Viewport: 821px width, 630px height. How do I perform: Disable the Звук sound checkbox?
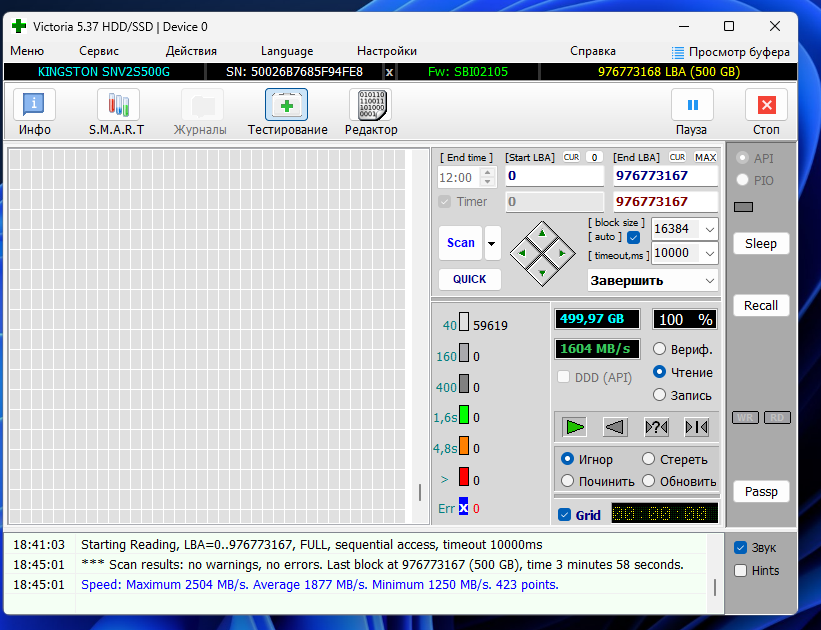[740, 548]
